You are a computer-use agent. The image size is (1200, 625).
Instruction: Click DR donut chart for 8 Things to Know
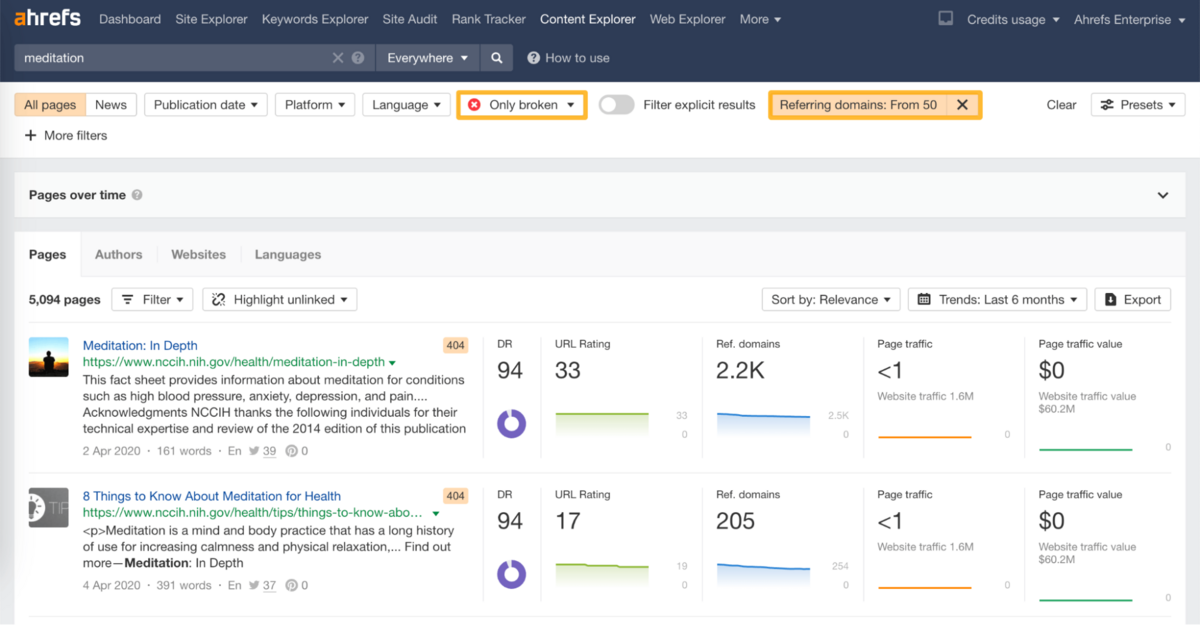(511, 574)
